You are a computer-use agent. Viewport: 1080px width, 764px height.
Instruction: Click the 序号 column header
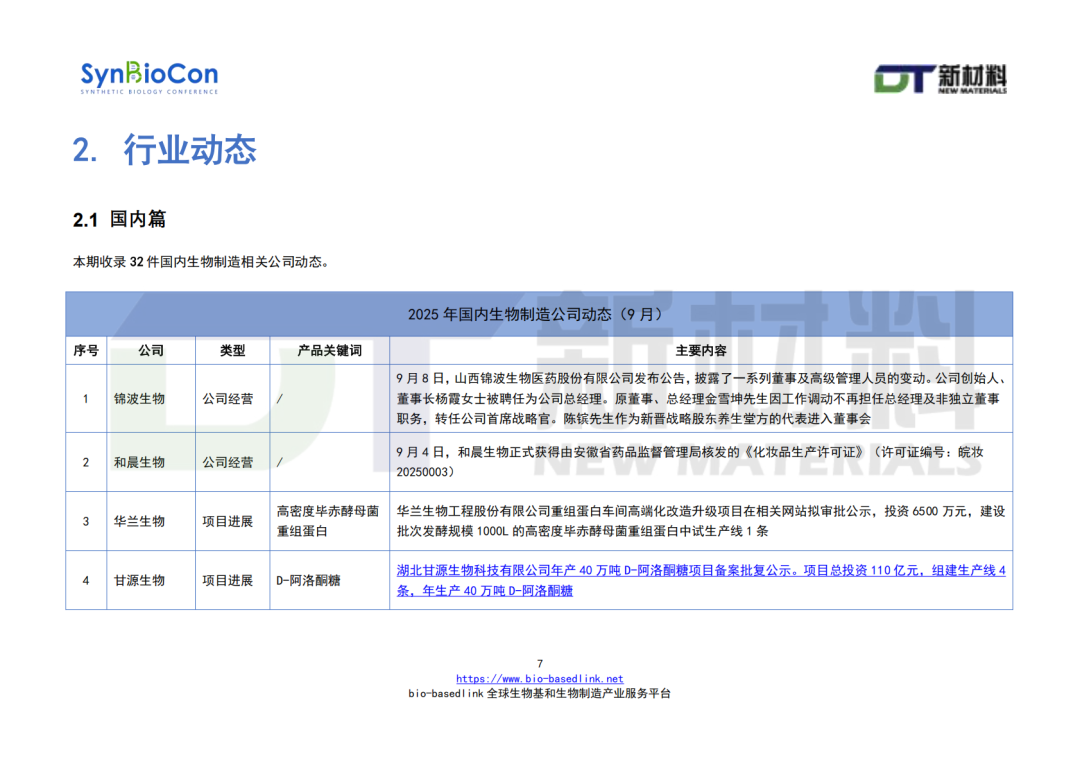86,351
